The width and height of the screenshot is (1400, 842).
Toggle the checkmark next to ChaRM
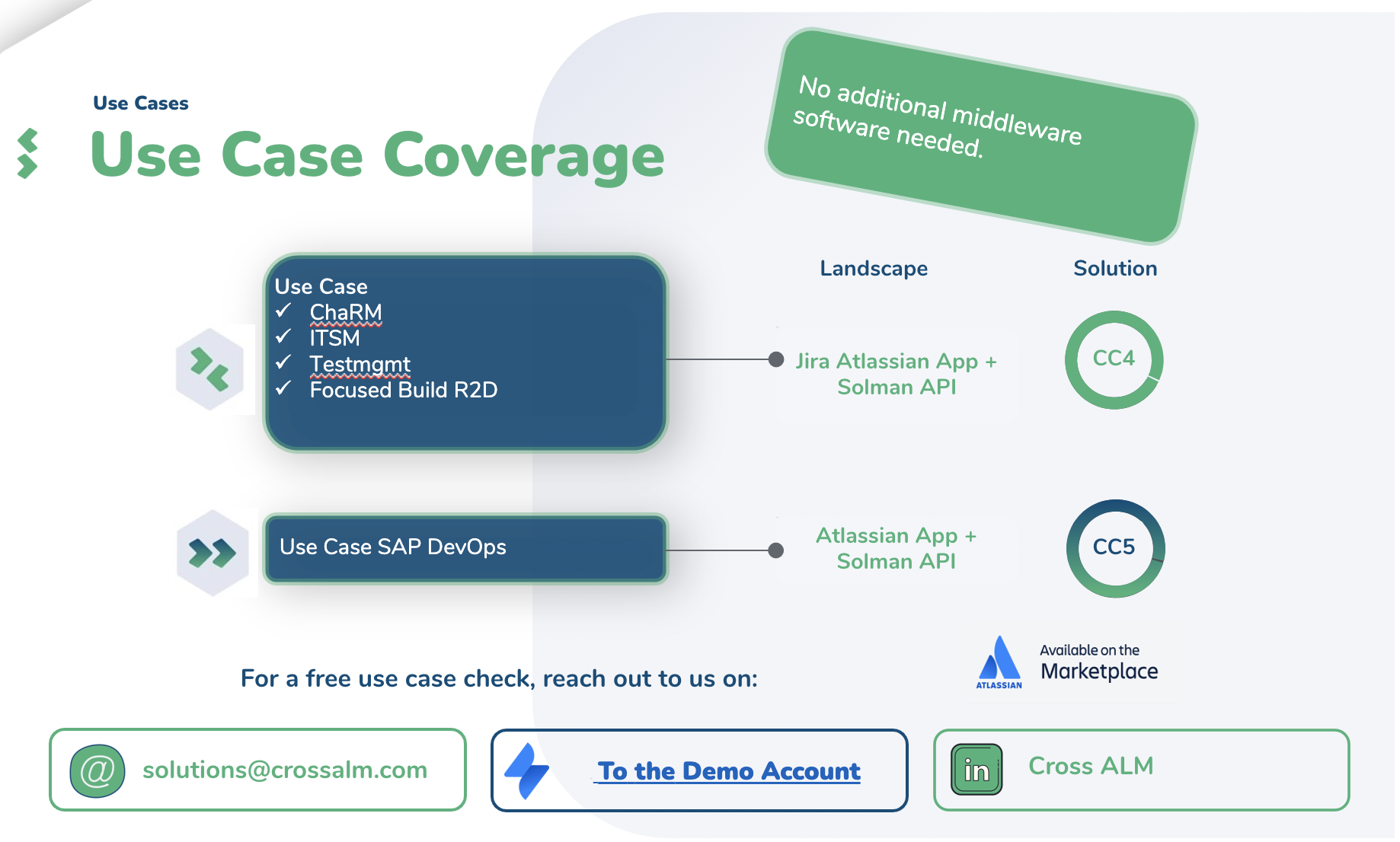(x=283, y=312)
